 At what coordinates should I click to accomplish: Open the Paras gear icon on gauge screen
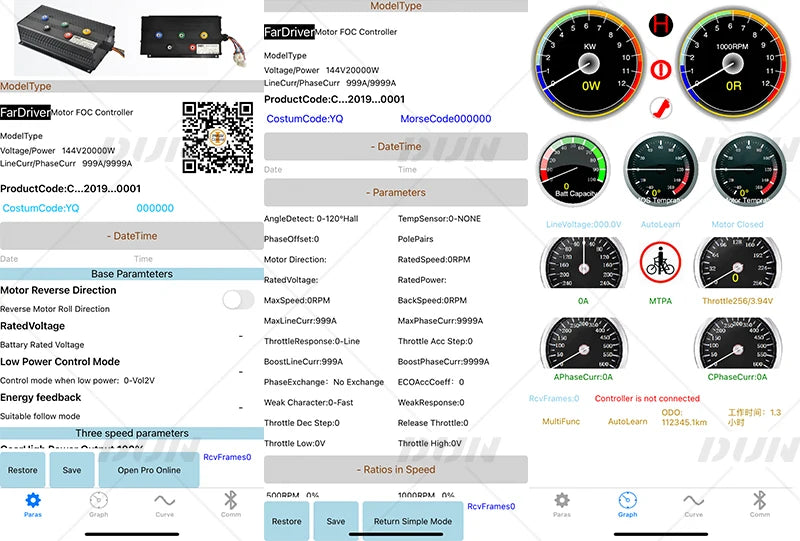point(562,500)
